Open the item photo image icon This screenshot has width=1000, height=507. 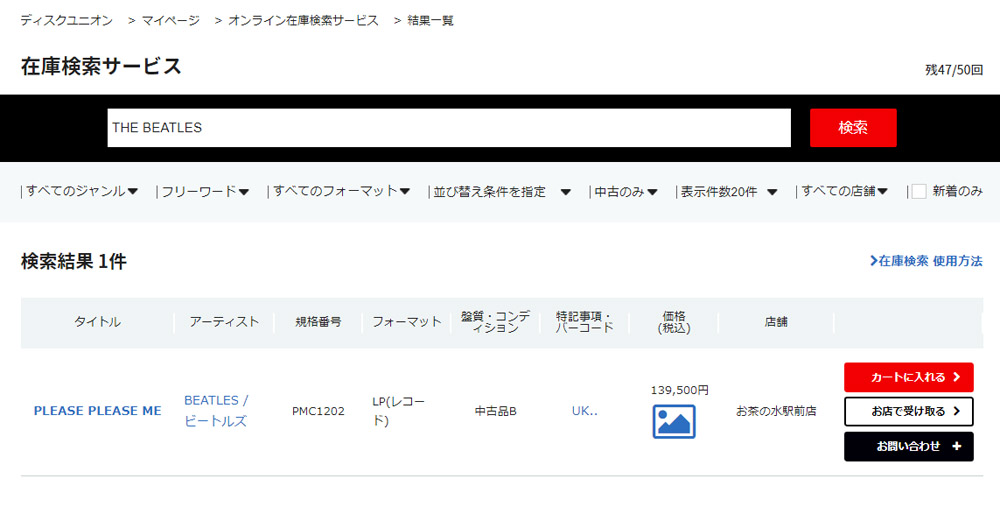tap(673, 422)
